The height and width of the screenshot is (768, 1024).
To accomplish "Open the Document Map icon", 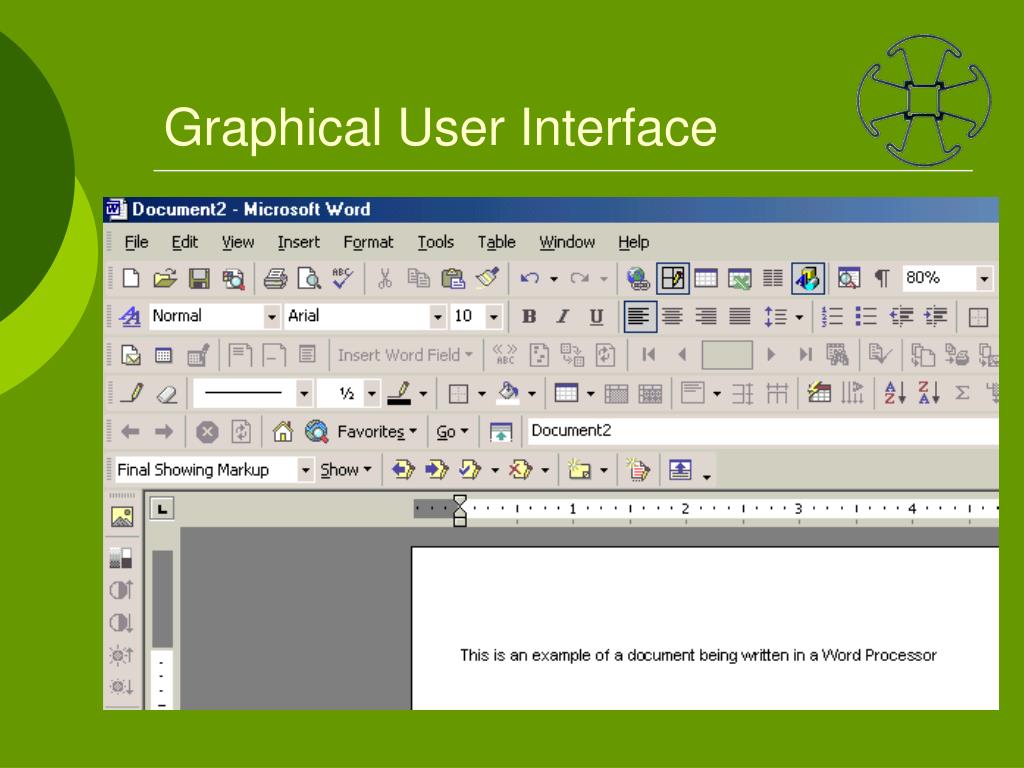I will pyautogui.click(x=848, y=279).
